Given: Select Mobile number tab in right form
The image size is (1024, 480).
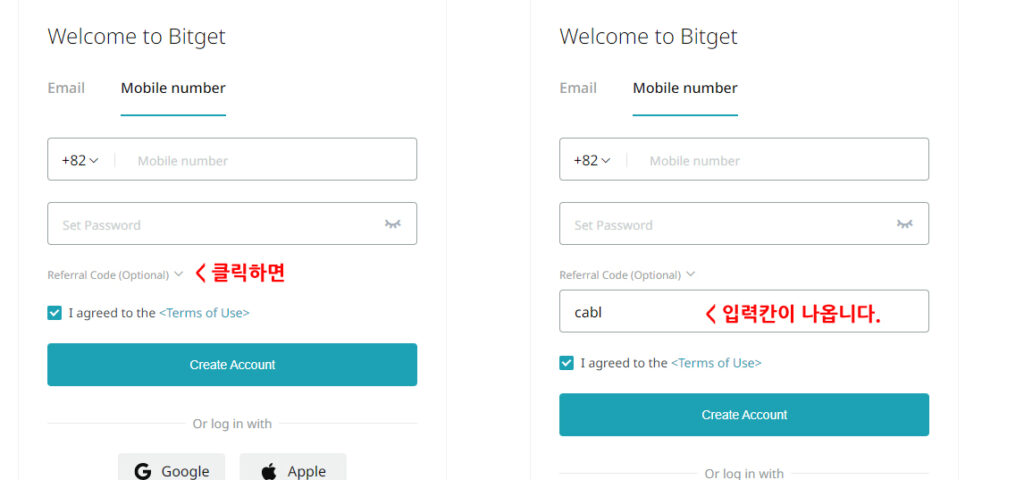Looking at the screenshot, I should point(685,88).
